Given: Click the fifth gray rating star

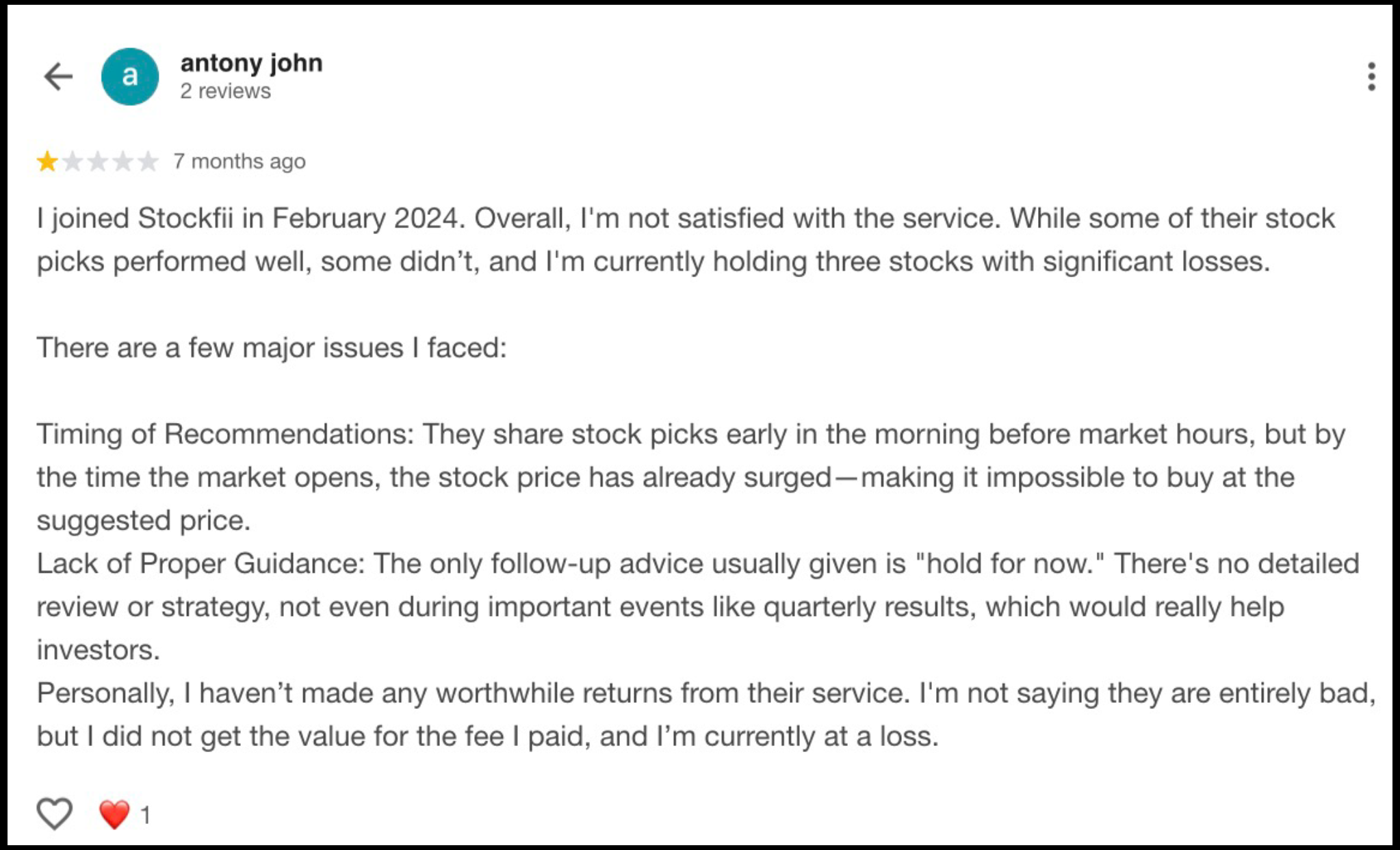Looking at the screenshot, I should click(x=148, y=162).
